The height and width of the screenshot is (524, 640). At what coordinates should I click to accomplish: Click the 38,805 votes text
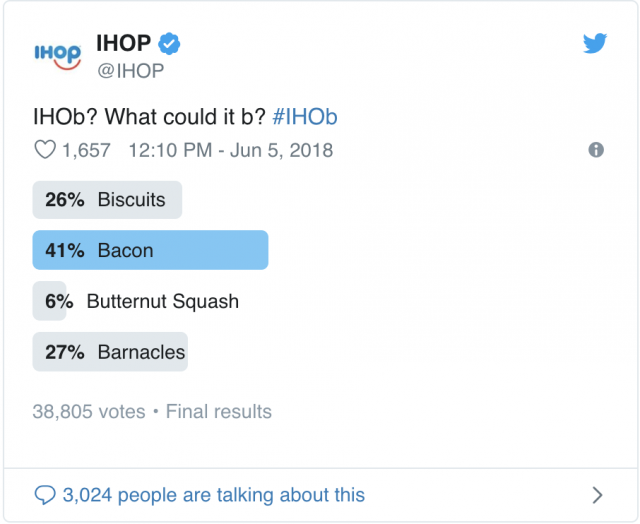click(89, 411)
